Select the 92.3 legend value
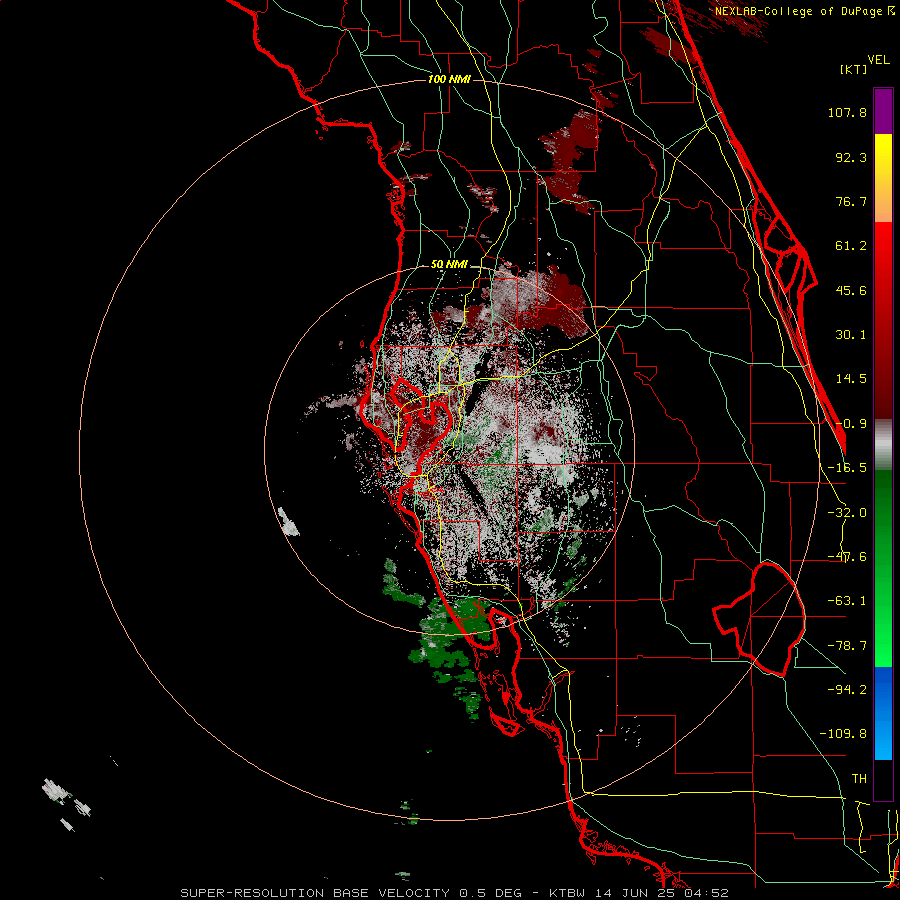The height and width of the screenshot is (900, 900). pyautogui.click(x=851, y=157)
